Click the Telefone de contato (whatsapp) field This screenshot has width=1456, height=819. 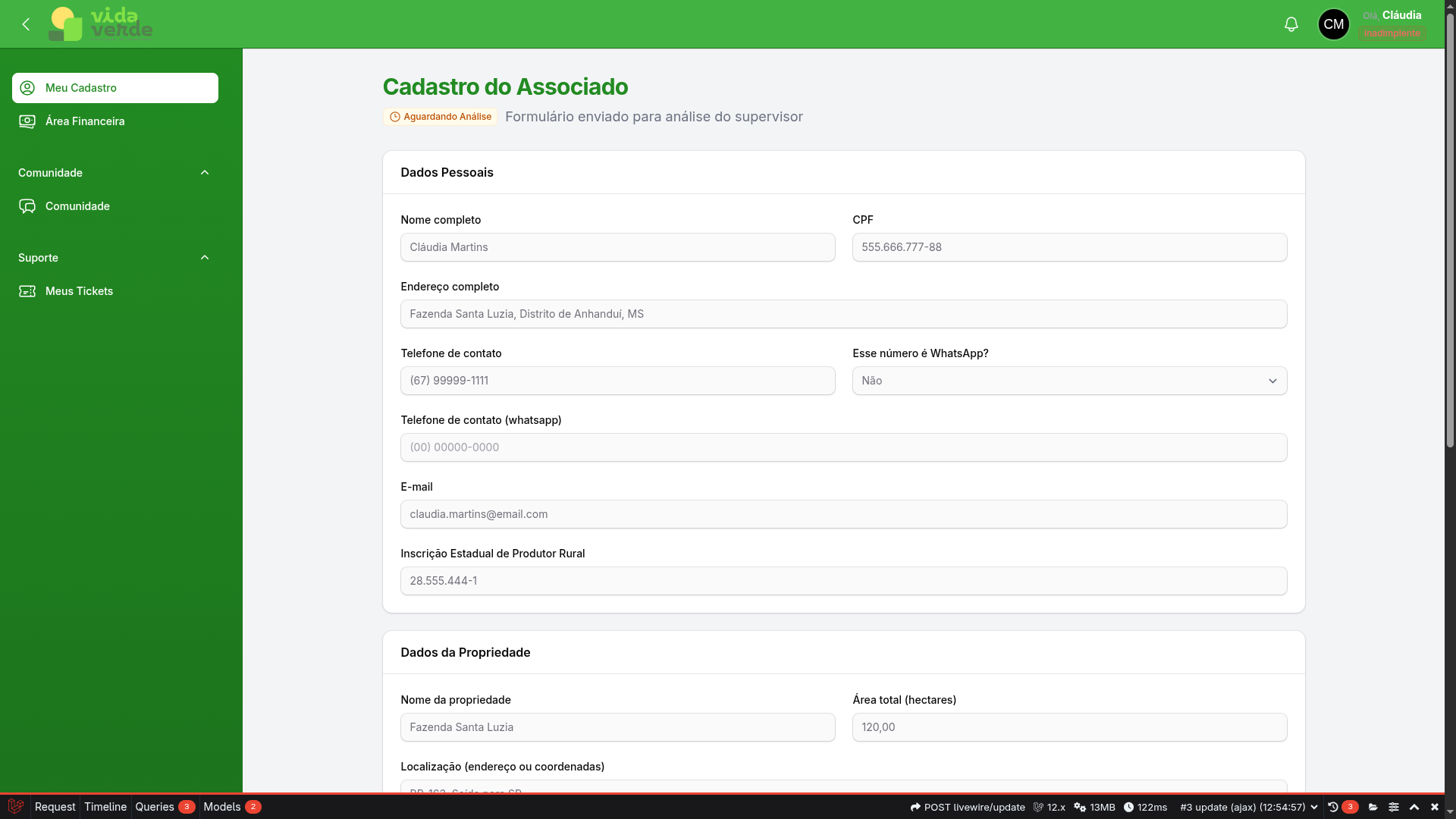click(x=843, y=447)
